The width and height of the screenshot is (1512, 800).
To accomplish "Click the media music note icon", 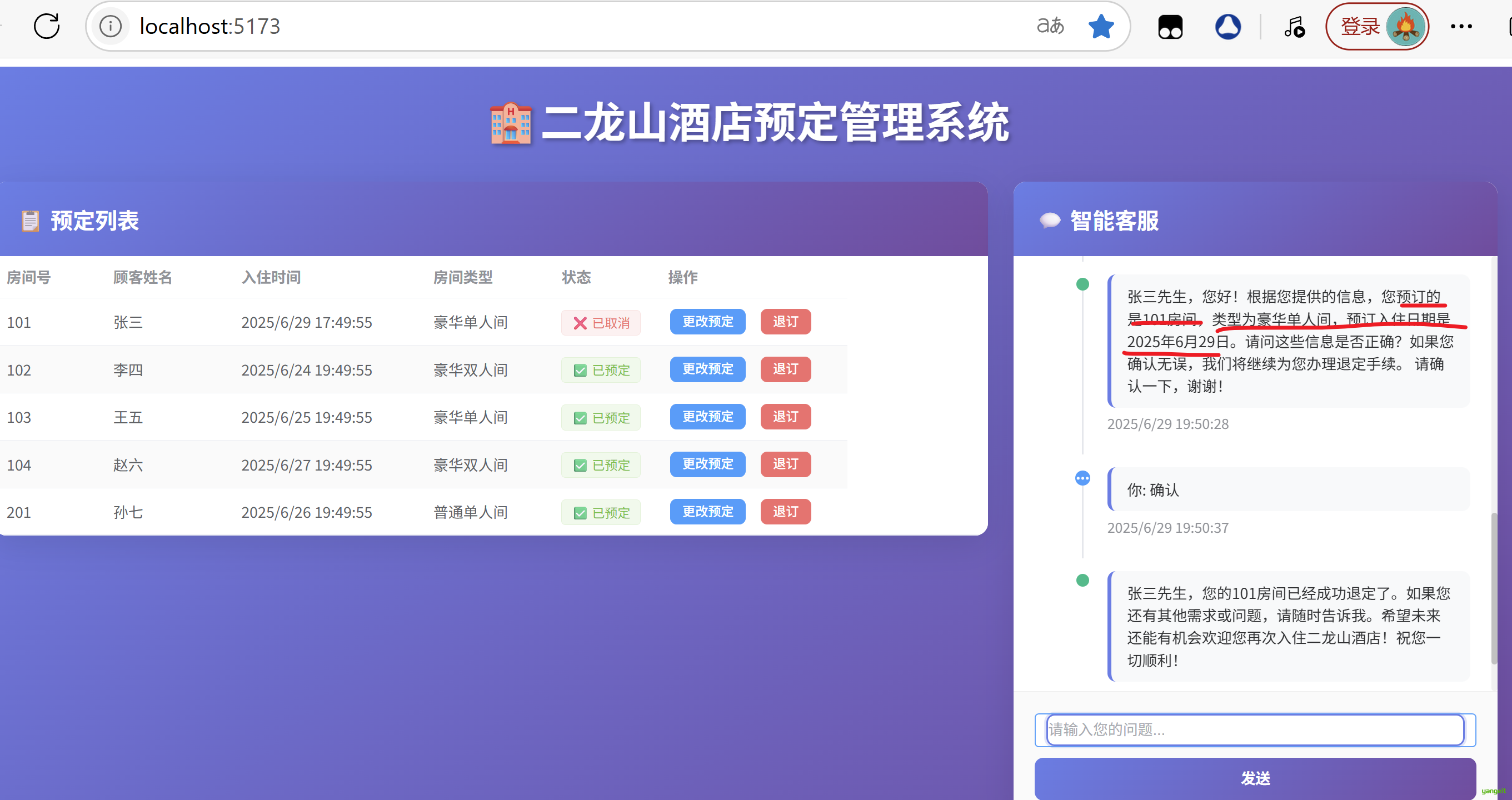I will click(1294, 27).
